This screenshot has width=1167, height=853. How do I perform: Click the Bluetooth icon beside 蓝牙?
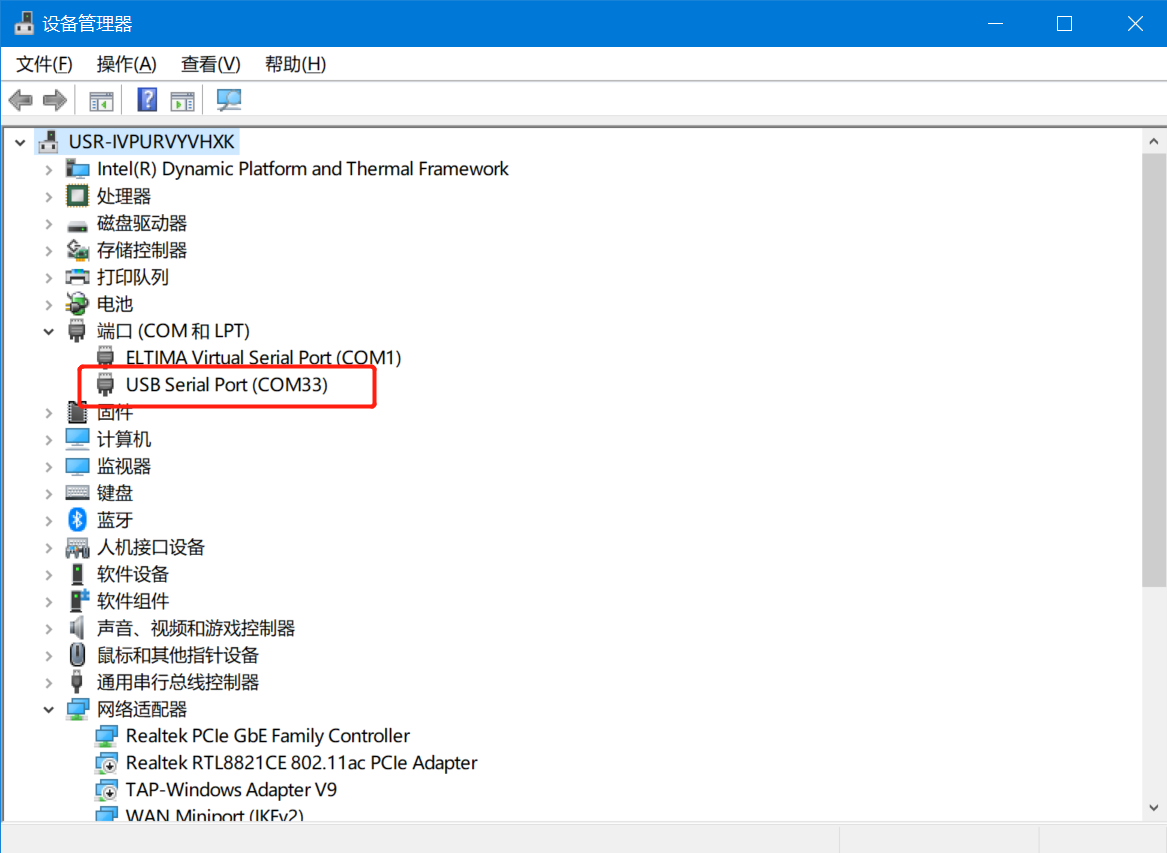[x=77, y=520]
